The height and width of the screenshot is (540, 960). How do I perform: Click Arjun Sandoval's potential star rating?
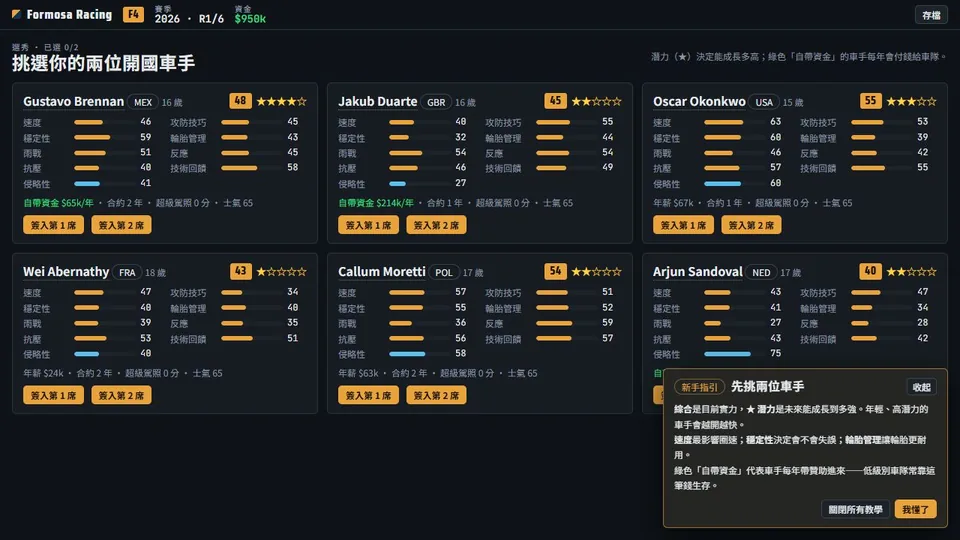click(x=911, y=271)
